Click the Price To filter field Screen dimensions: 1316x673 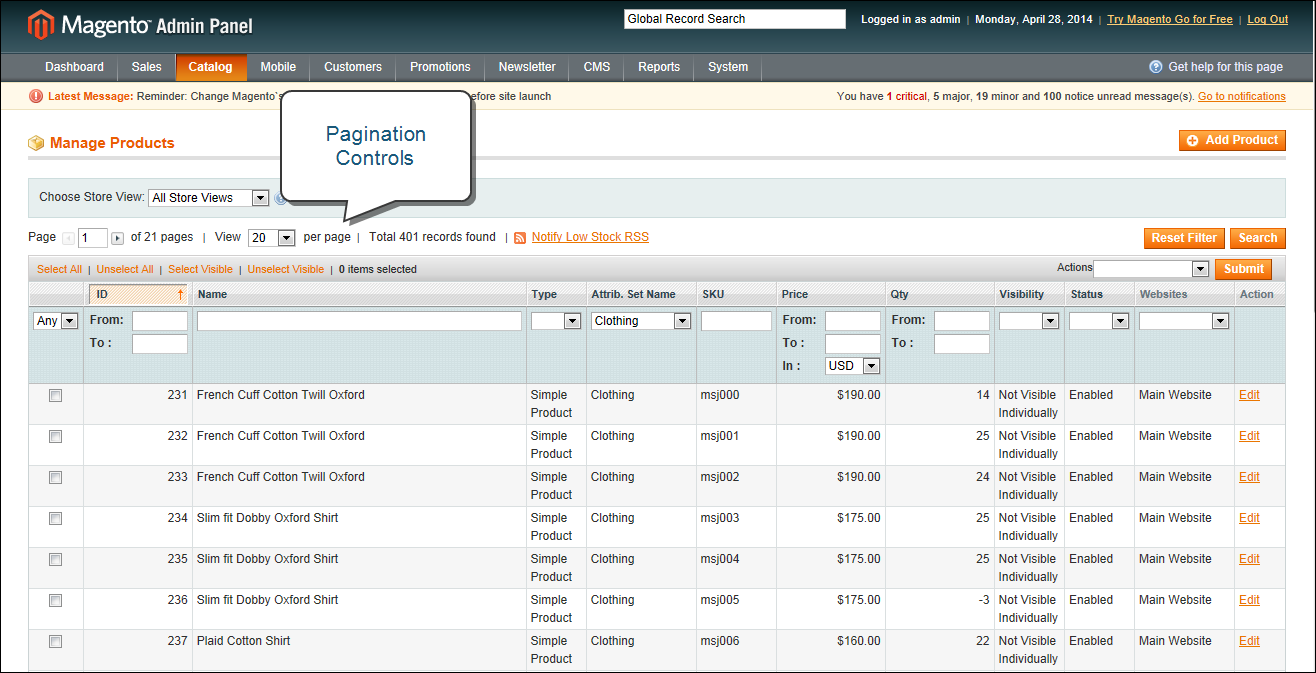(x=853, y=343)
